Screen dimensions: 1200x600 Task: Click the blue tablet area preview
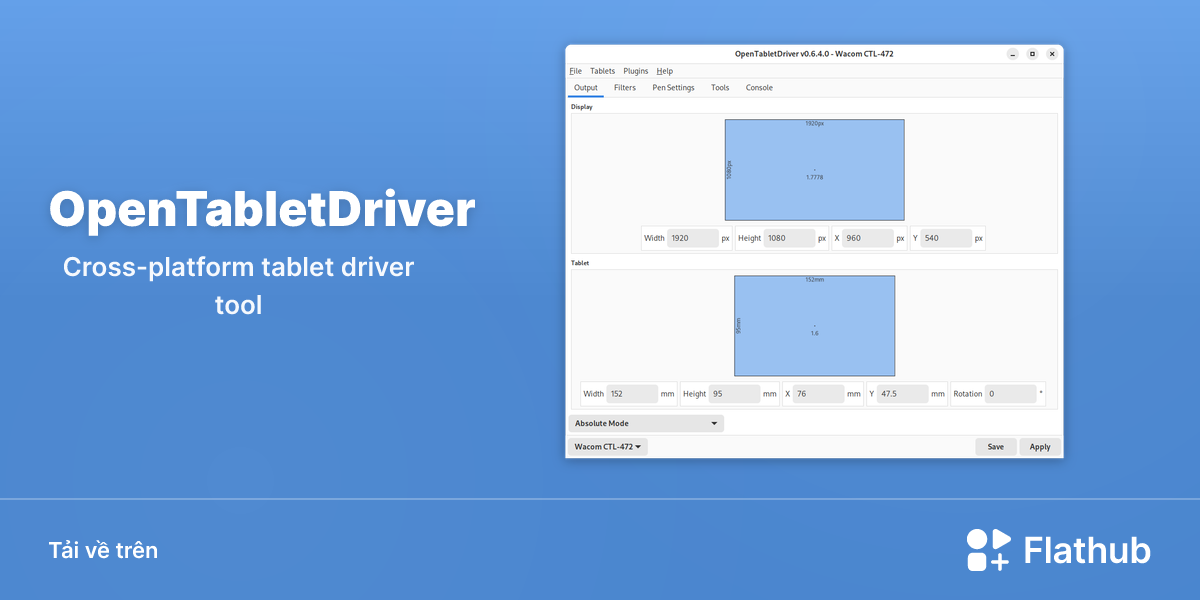[x=815, y=326]
